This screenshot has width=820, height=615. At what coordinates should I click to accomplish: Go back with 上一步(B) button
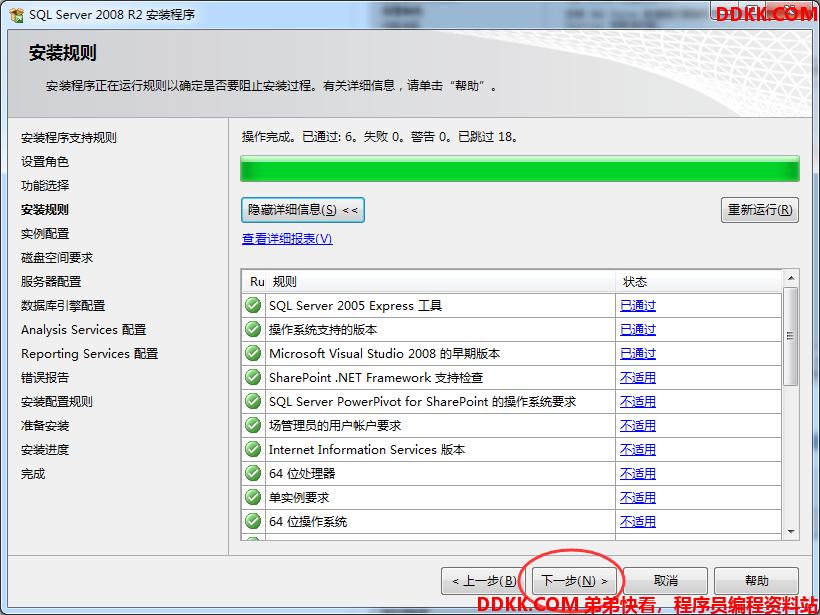(x=484, y=581)
